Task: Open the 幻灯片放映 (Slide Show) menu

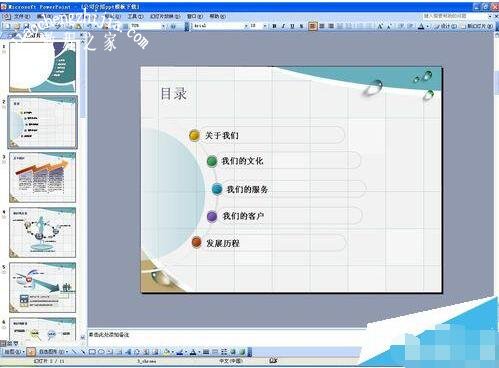Action: coord(165,16)
